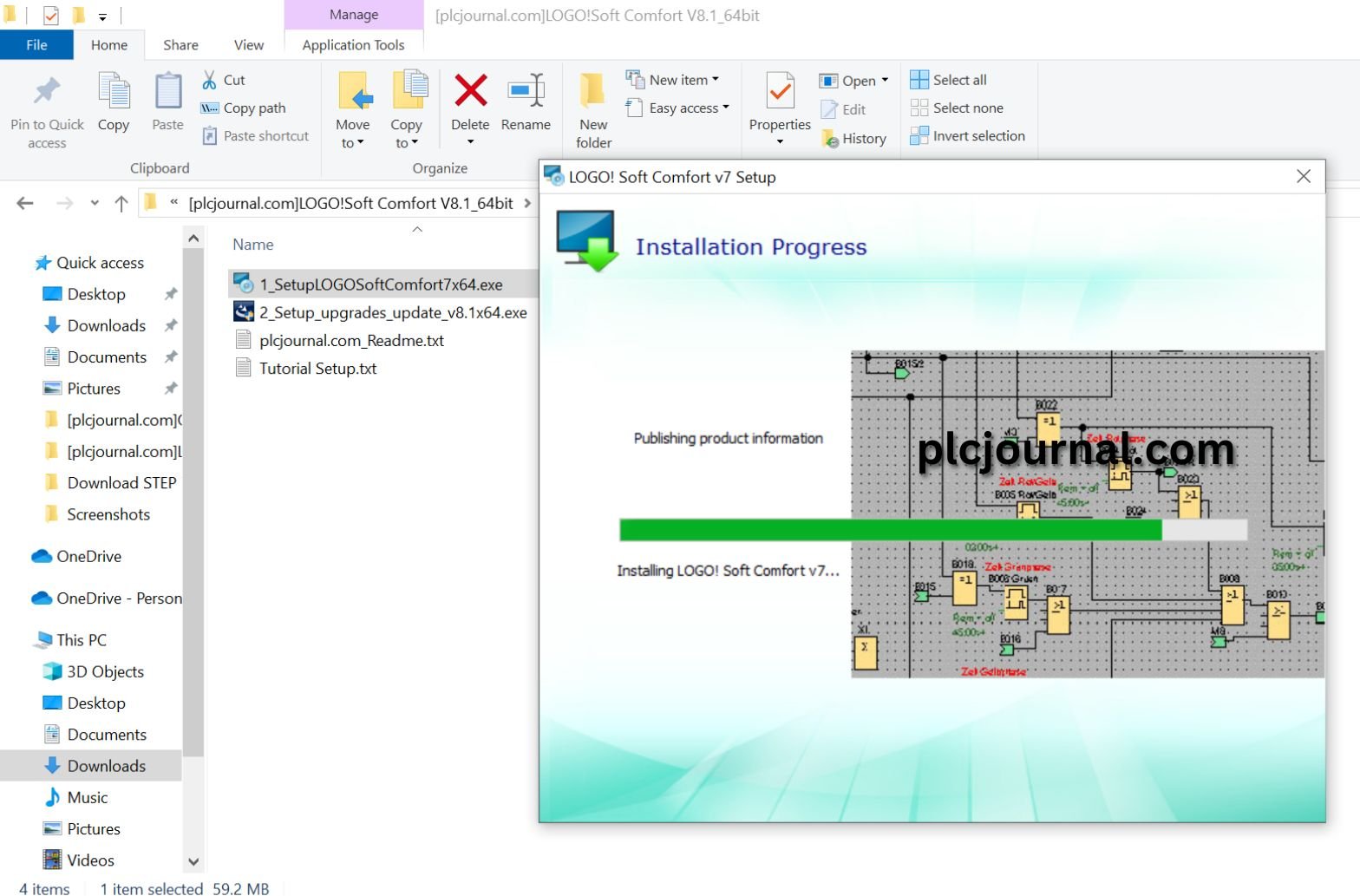Open History in the ribbon
The width and height of the screenshot is (1360, 896).
(x=854, y=139)
